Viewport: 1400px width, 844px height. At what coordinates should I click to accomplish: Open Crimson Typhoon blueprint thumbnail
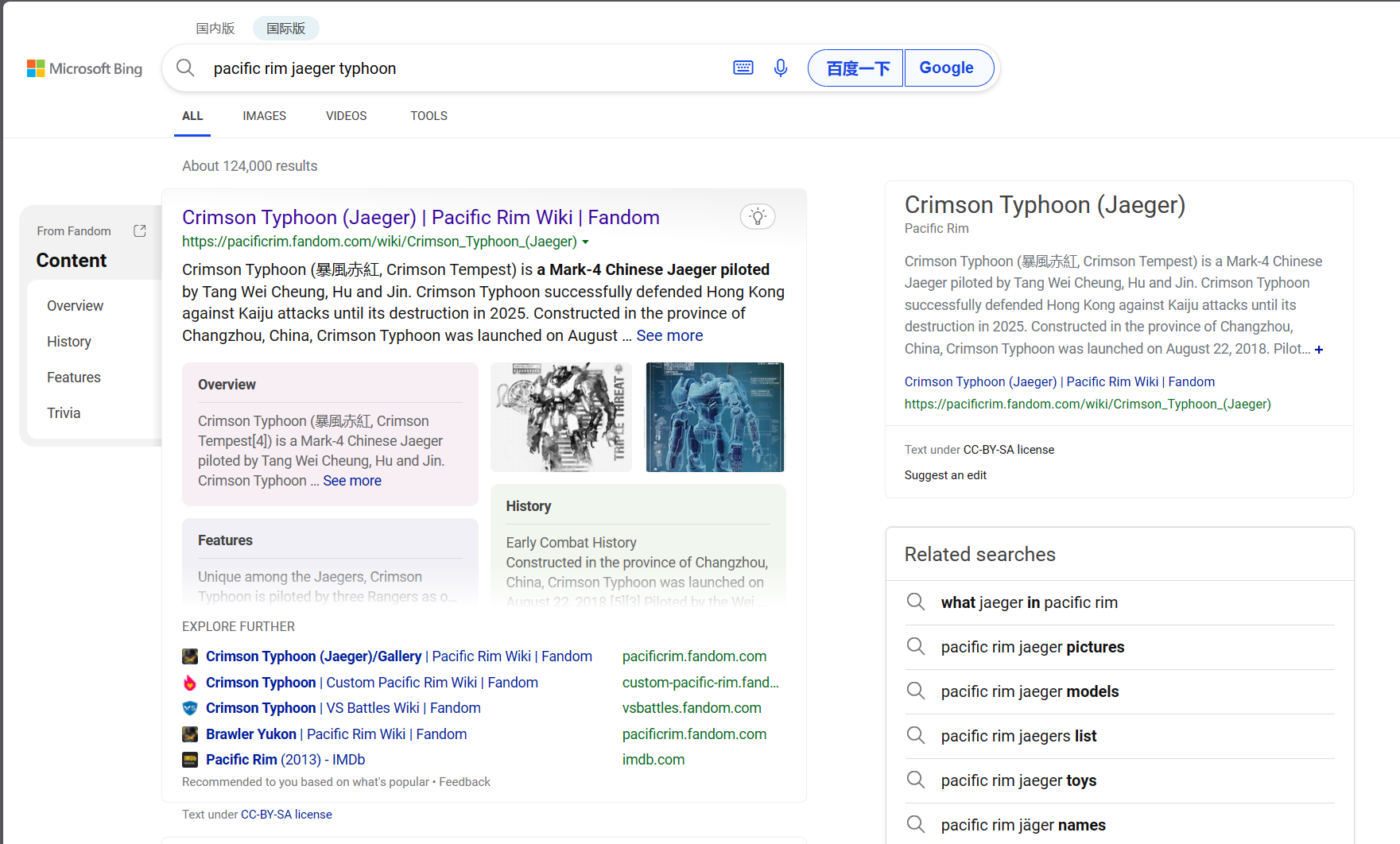714,417
